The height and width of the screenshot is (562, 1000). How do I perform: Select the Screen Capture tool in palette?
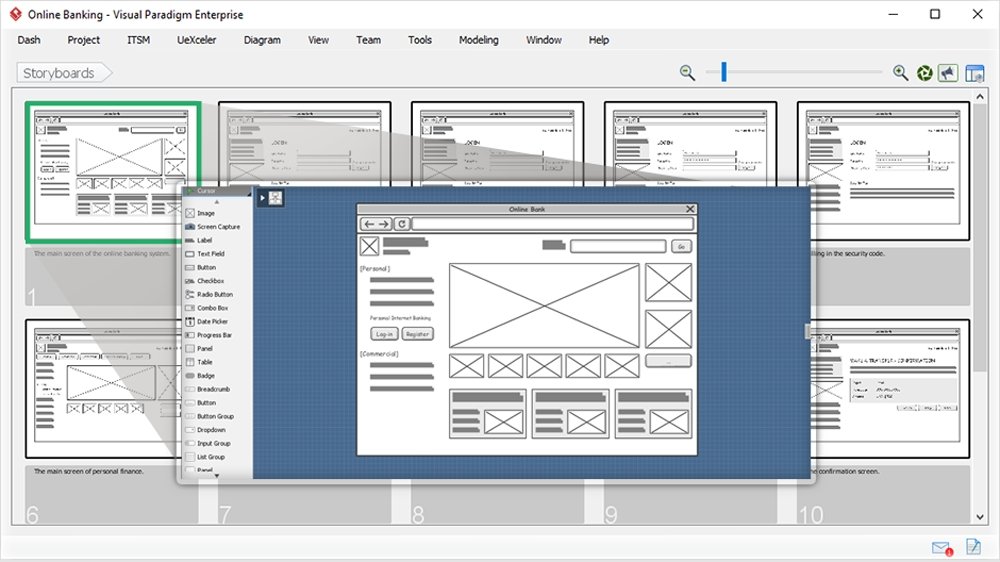pos(212,226)
